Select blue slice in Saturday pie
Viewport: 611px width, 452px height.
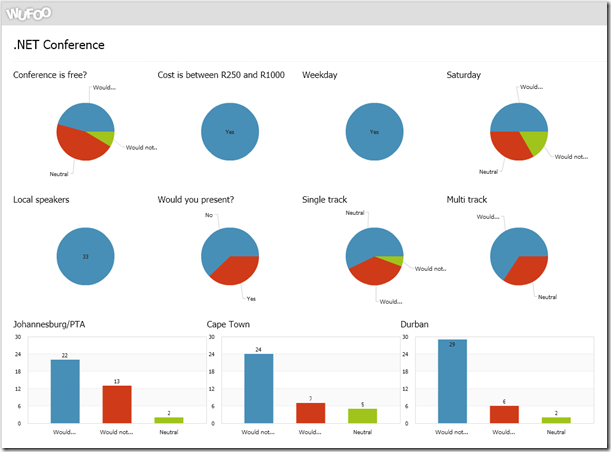pyautogui.click(x=519, y=117)
